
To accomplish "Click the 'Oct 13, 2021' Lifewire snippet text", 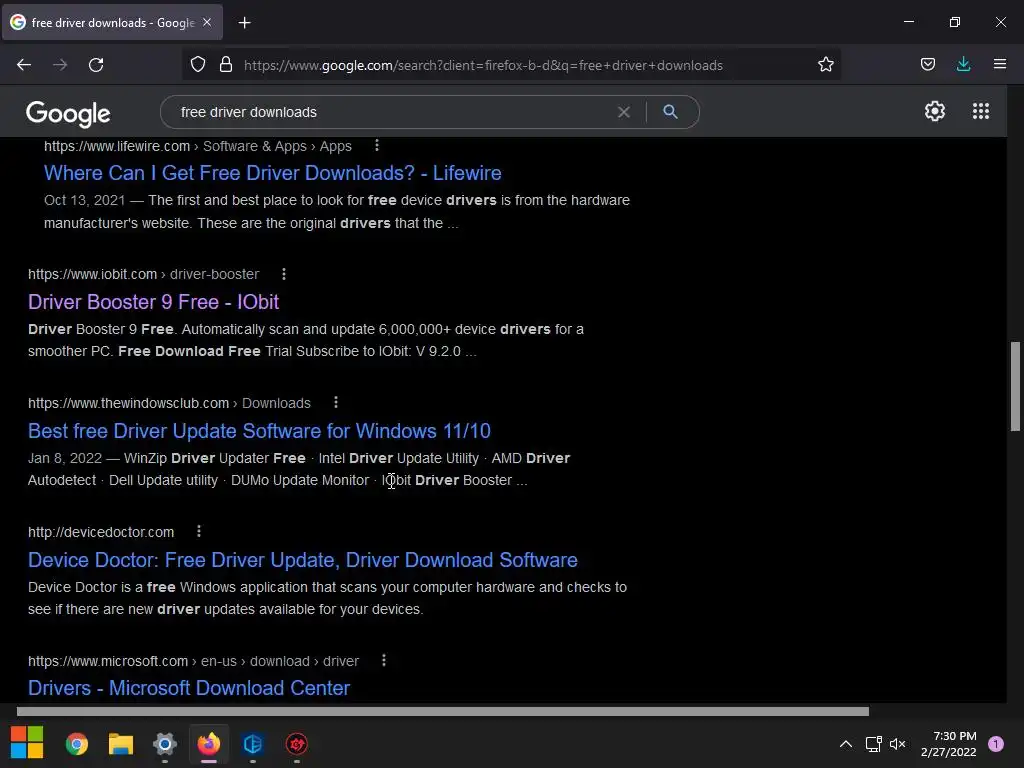I will tap(84, 200).
